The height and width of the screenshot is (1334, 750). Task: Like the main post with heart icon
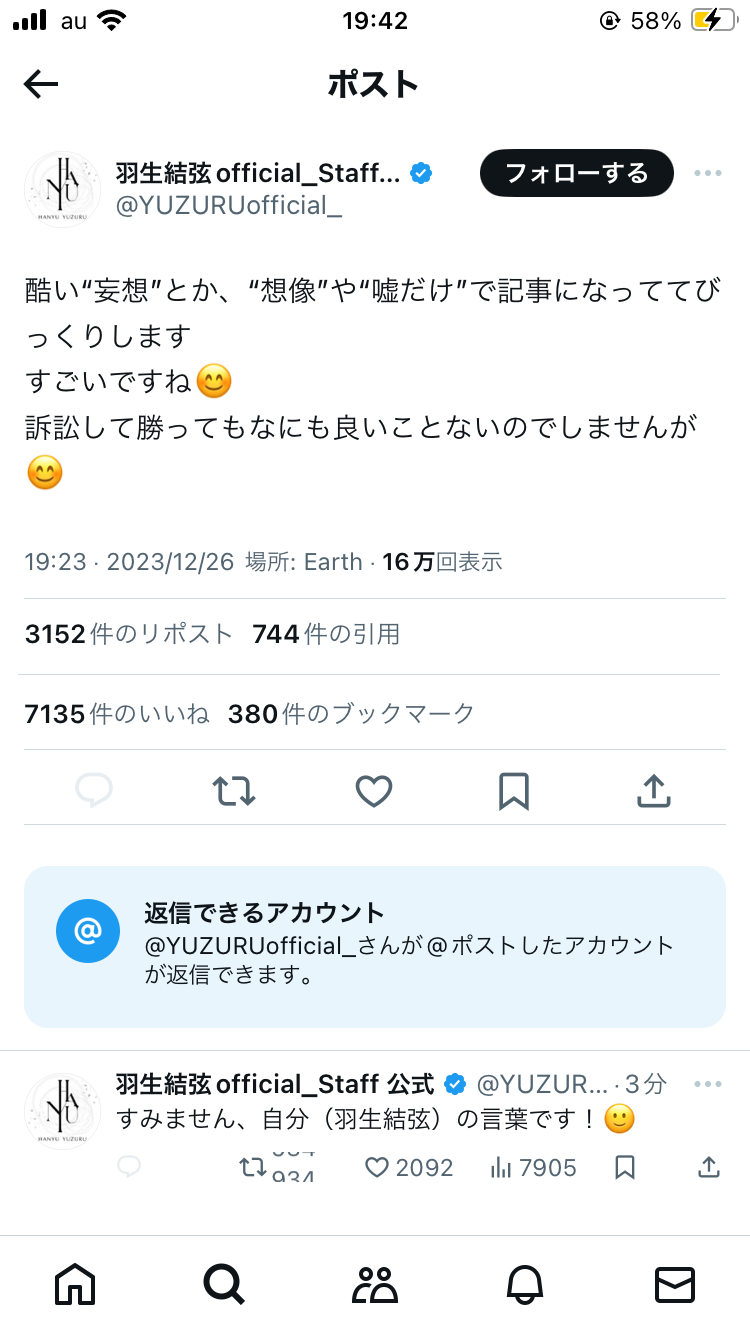[374, 792]
